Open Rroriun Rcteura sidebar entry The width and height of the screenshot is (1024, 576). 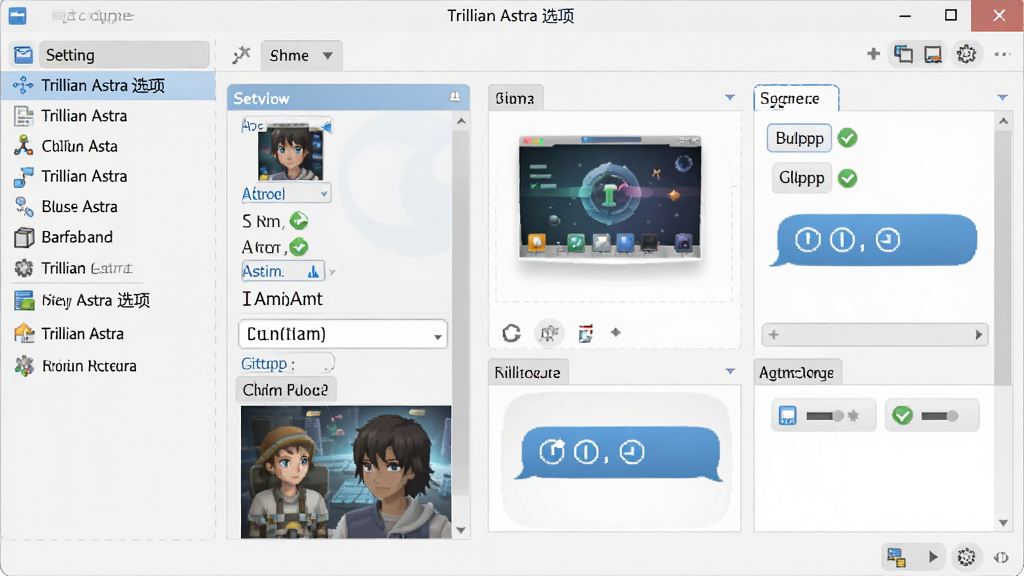[x=89, y=366]
